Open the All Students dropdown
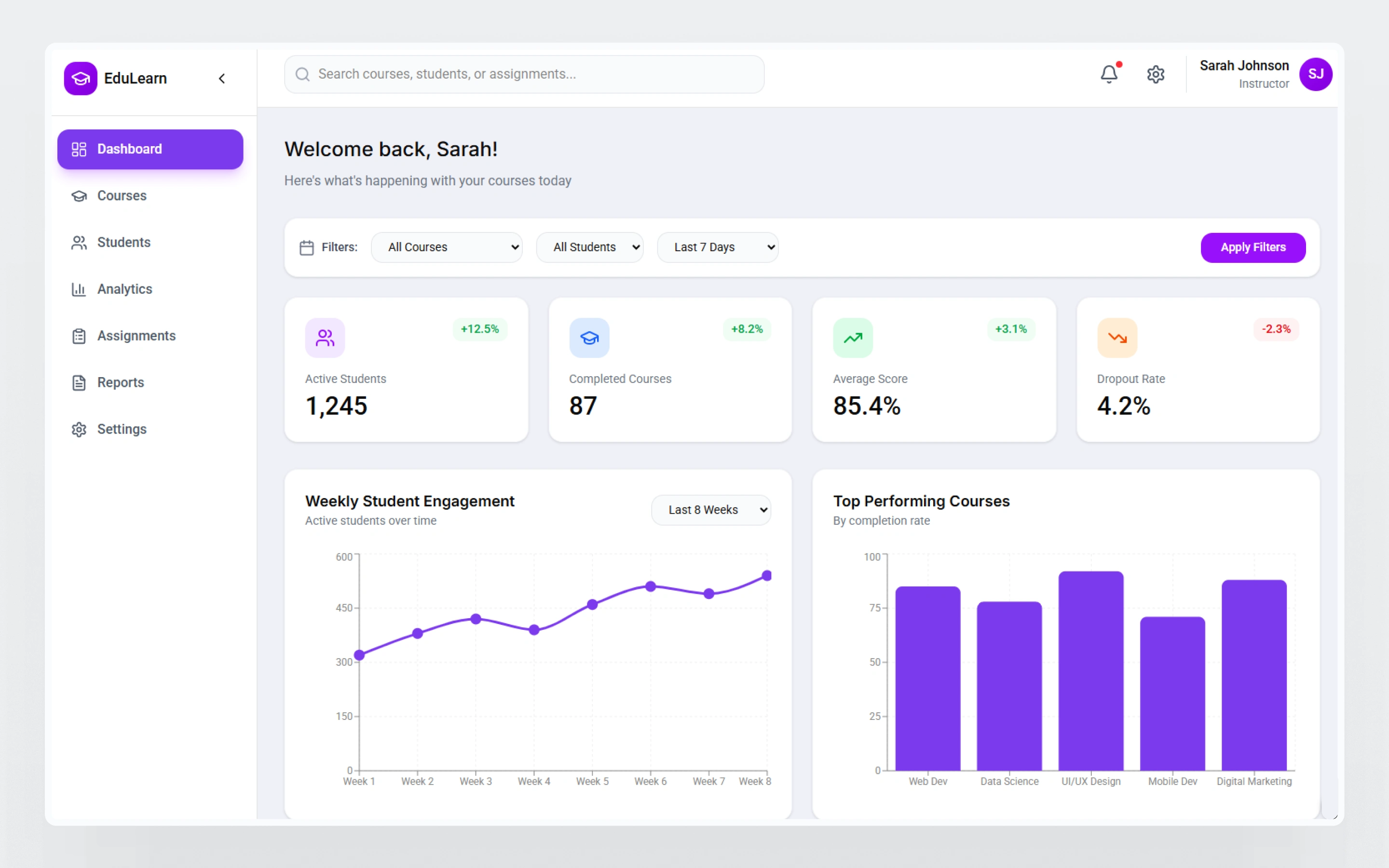This screenshot has height=868, width=1389. pos(589,247)
